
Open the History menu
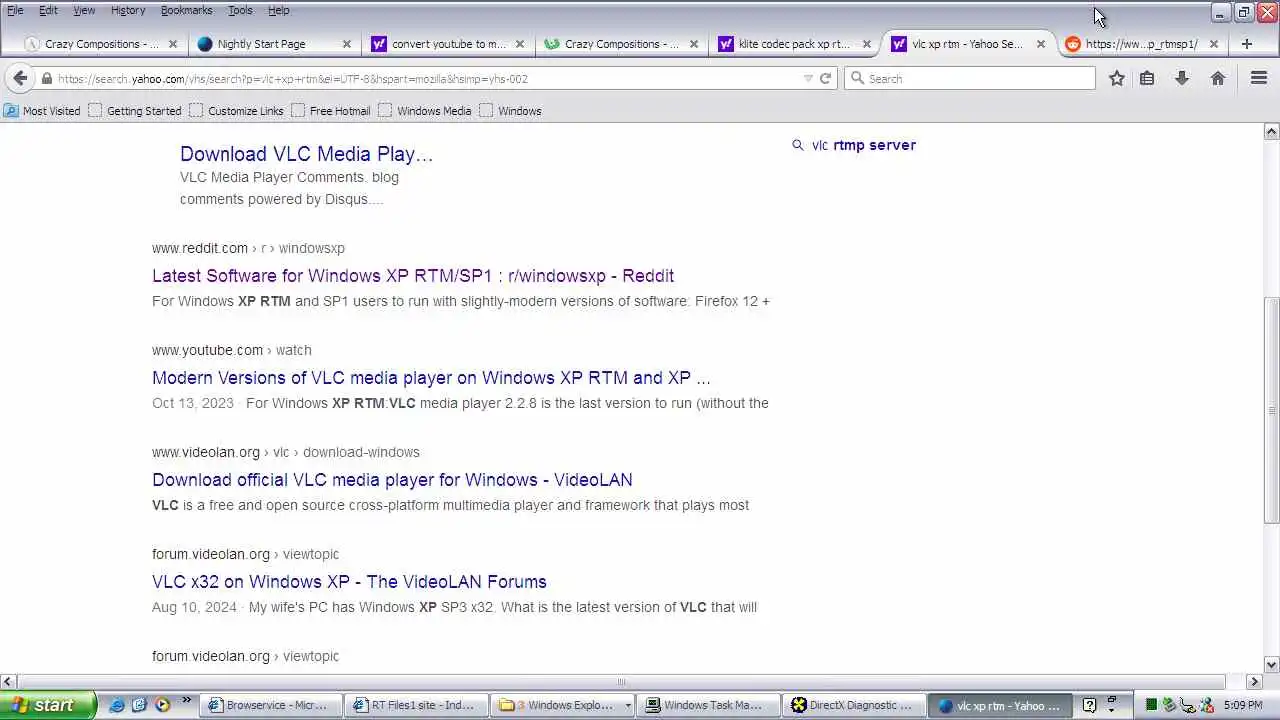coord(128,10)
